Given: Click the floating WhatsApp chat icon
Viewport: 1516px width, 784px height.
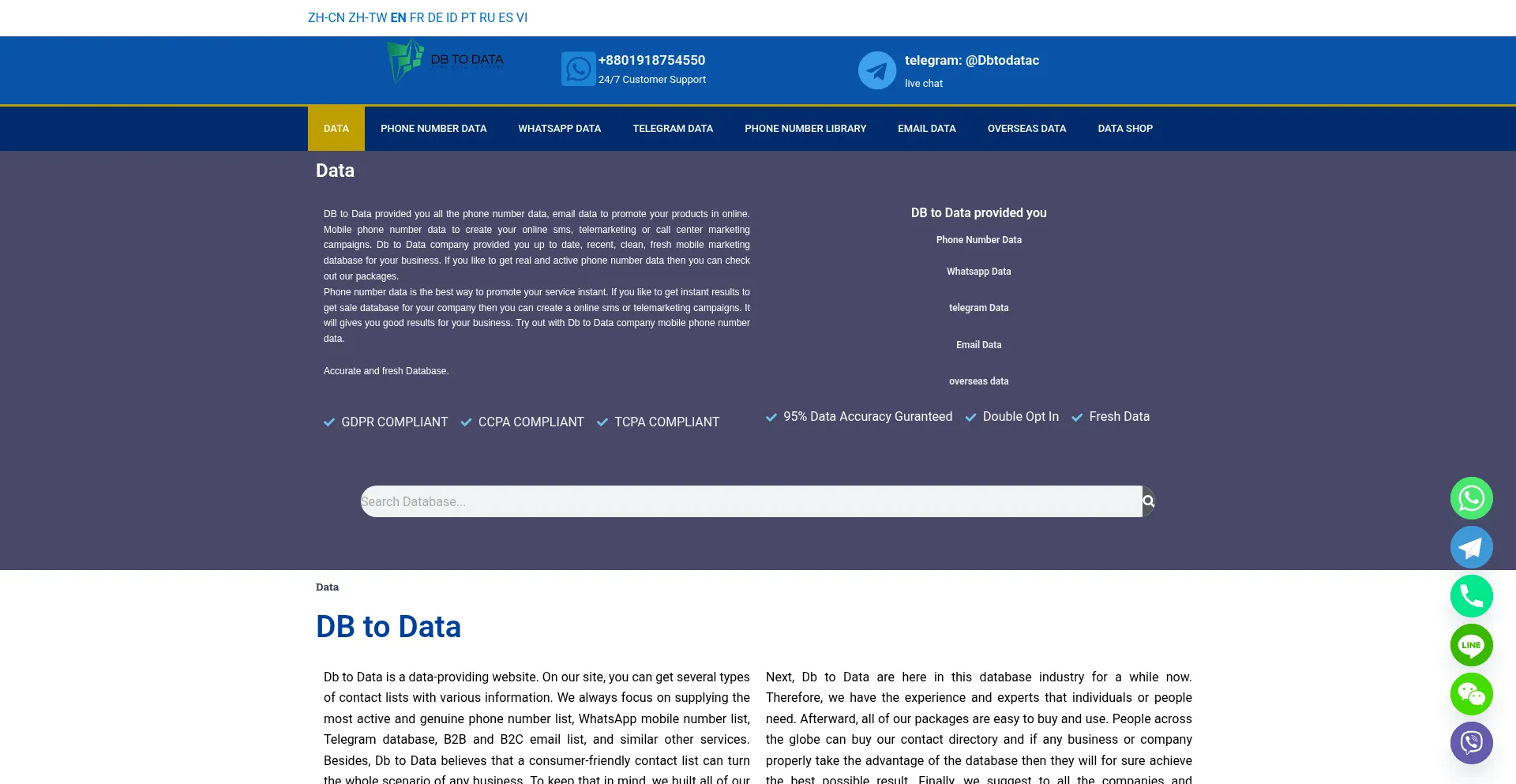Looking at the screenshot, I should [1471, 498].
